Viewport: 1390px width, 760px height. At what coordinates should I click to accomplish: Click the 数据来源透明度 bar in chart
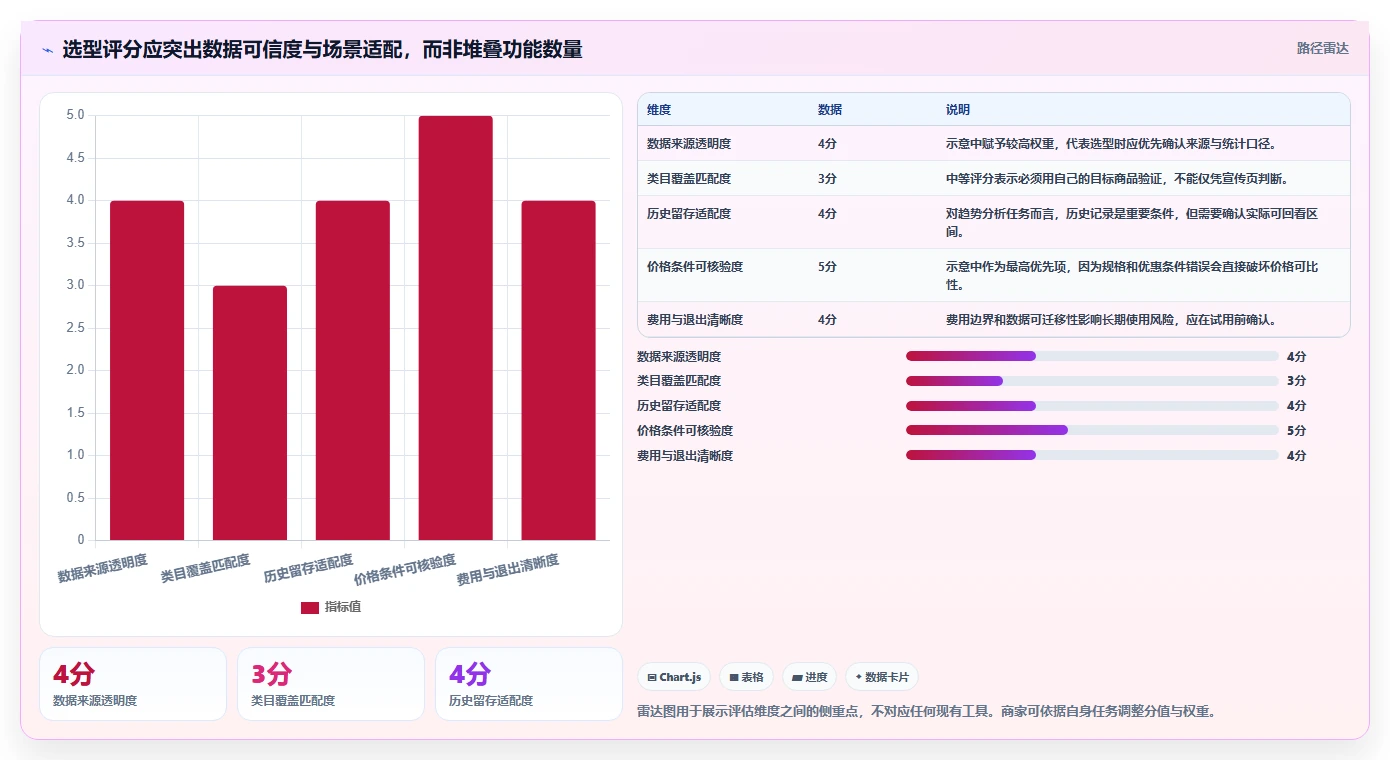coord(147,370)
